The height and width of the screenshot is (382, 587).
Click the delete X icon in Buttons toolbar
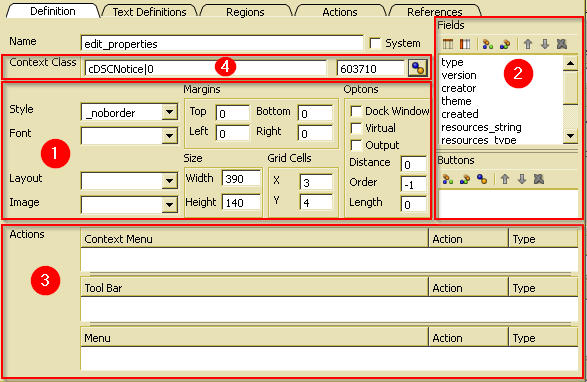pos(539,179)
